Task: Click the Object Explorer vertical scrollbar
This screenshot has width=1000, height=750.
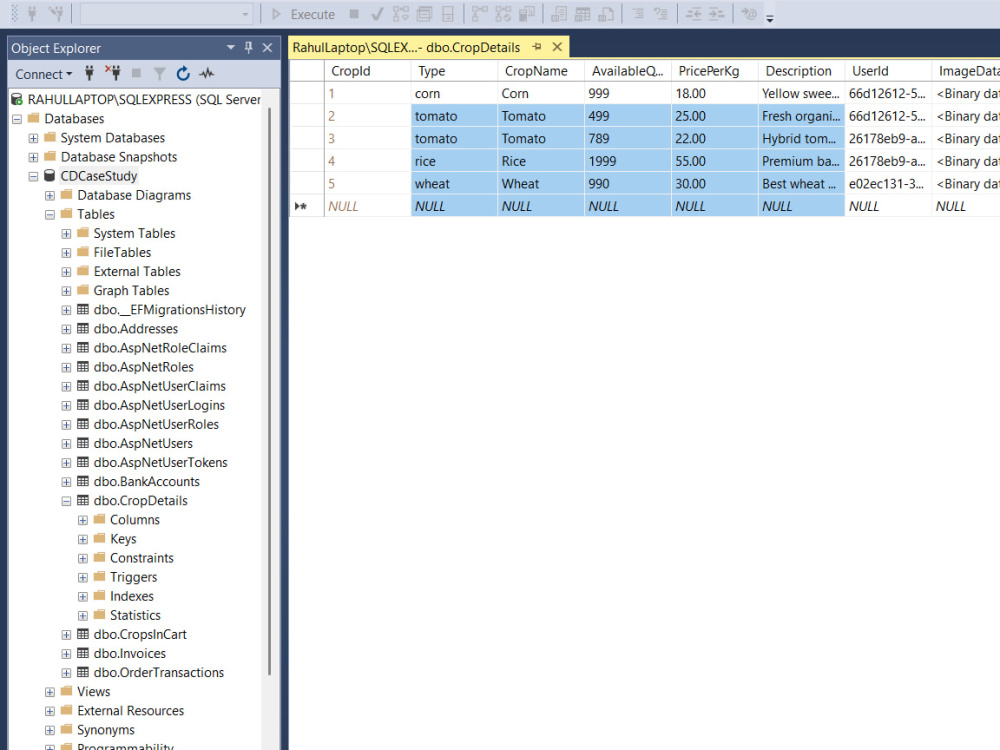Action: coord(270,391)
